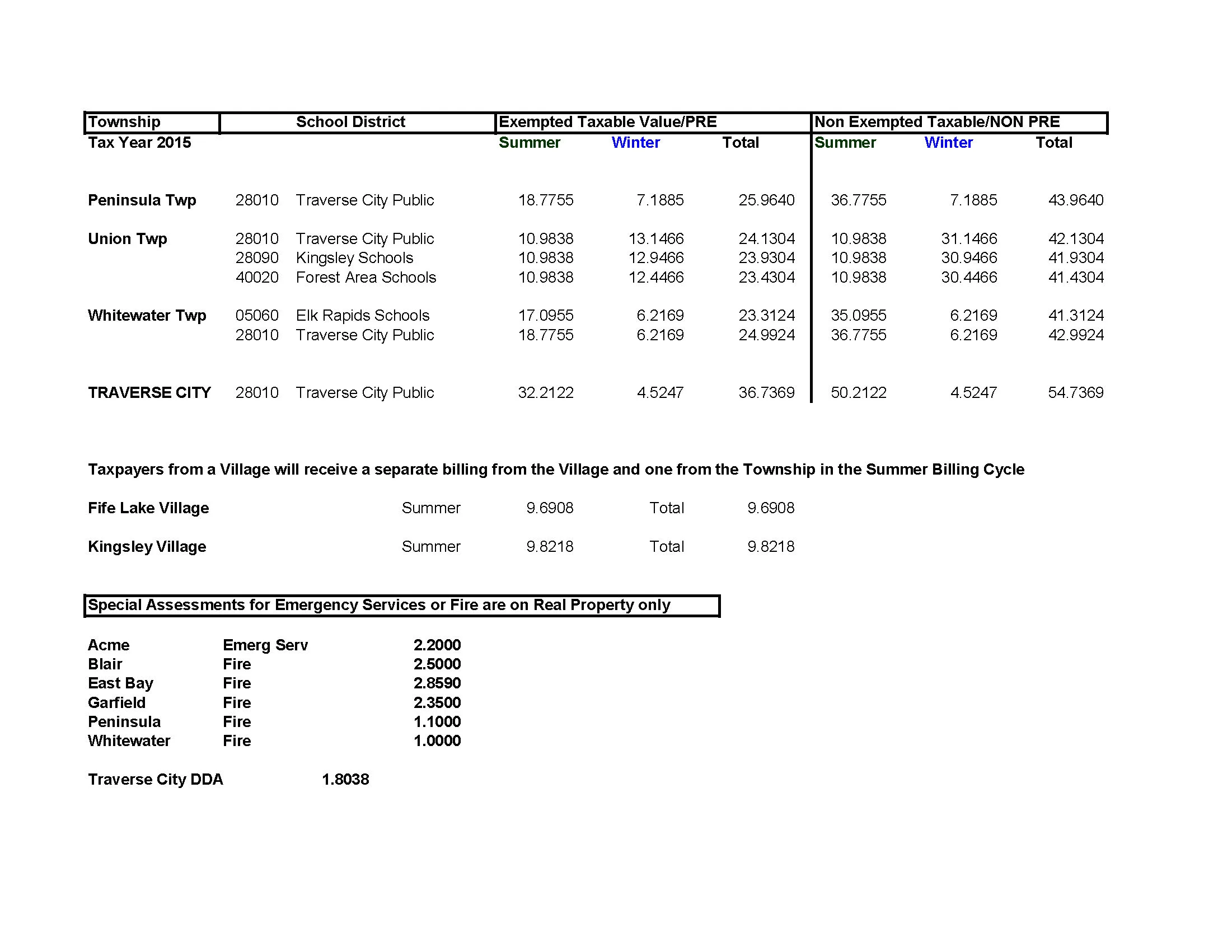Click Union Twp township name
This screenshot has height=952, width=1232.
tap(128, 238)
